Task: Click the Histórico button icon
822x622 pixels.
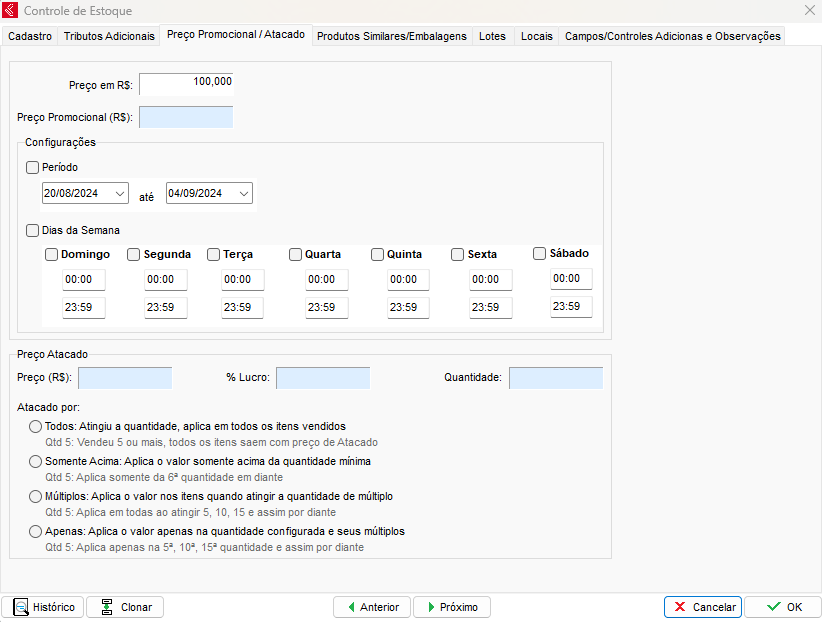Action: 21,607
